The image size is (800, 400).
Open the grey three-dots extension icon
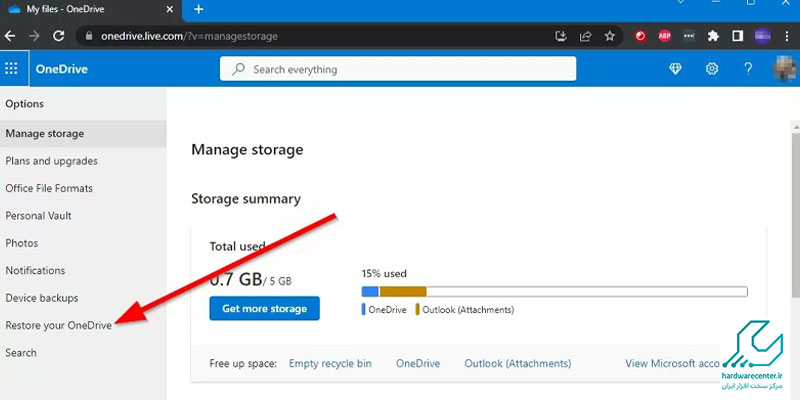coord(689,36)
